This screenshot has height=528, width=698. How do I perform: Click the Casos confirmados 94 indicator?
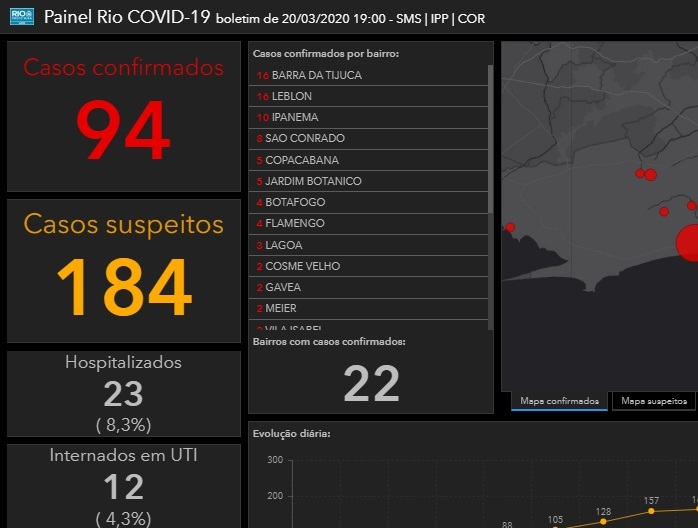click(x=124, y=116)
